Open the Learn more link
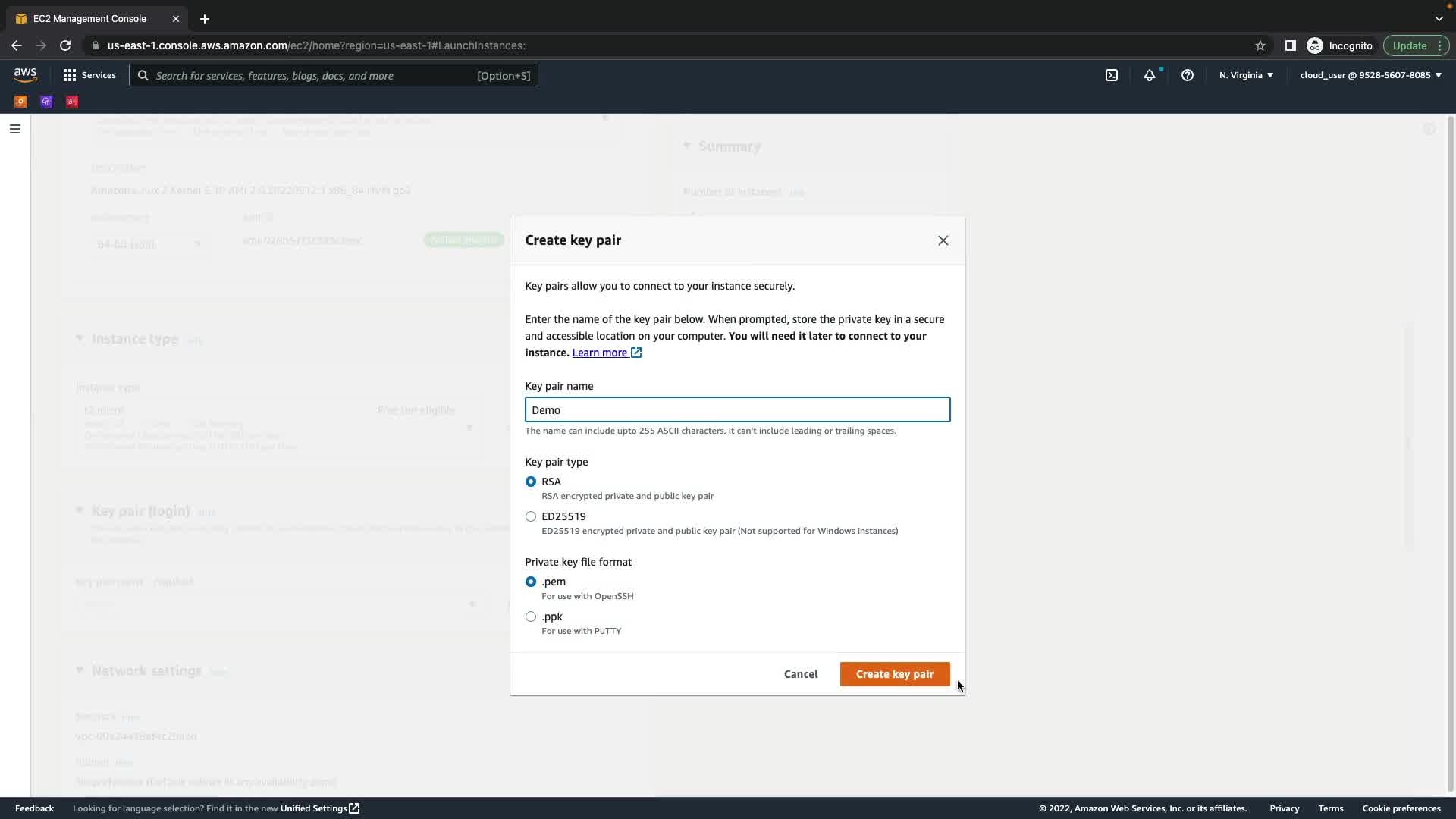Viewport: 1456px width, 819px height. click(600, 353)
